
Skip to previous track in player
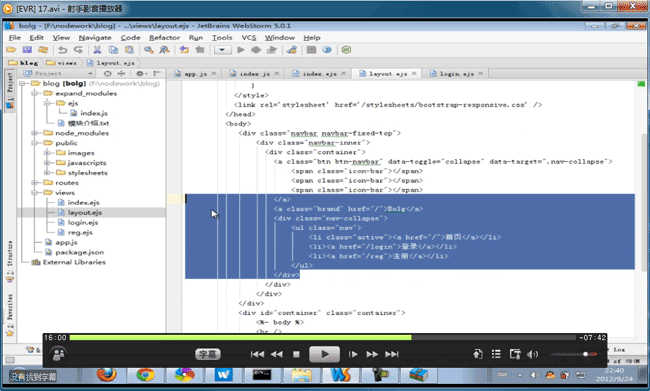pyautogui.click(x=257, y=354)
